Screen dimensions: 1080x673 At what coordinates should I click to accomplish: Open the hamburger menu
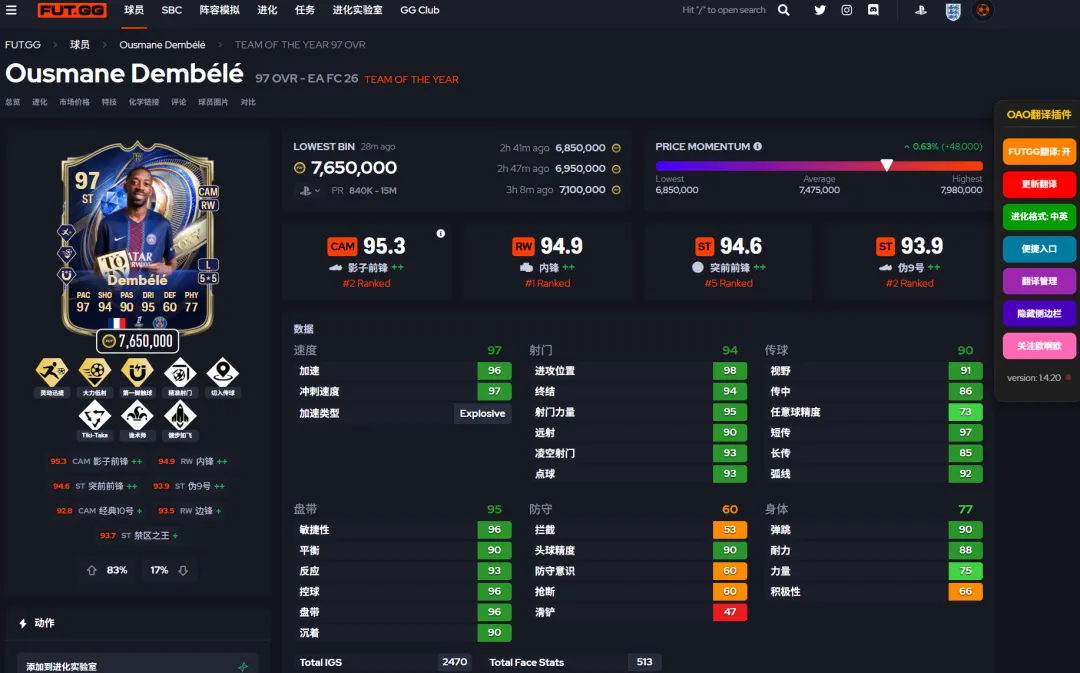pos(11,10)
